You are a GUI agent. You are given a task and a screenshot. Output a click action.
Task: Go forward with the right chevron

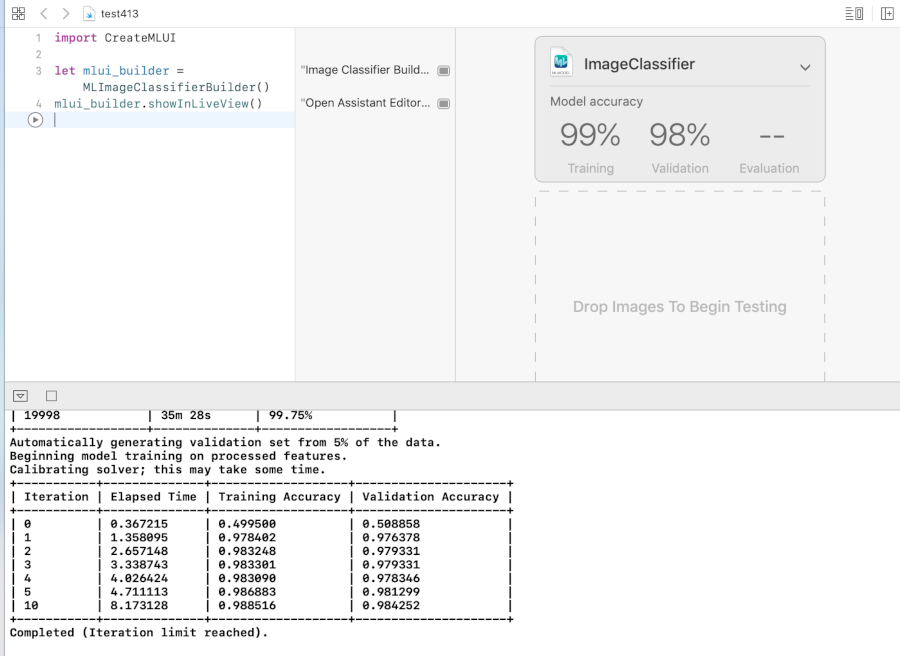point(65,13)
